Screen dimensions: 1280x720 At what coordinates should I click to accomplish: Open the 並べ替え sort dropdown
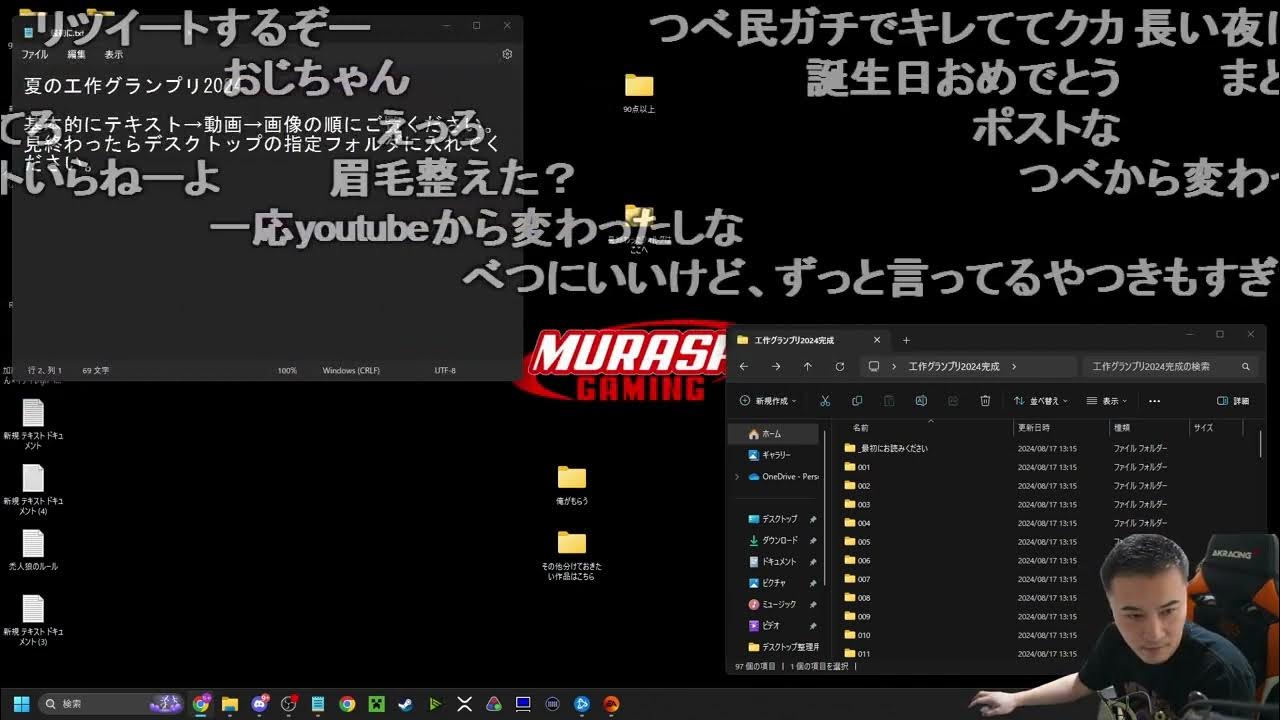[x=1040, y=401]
